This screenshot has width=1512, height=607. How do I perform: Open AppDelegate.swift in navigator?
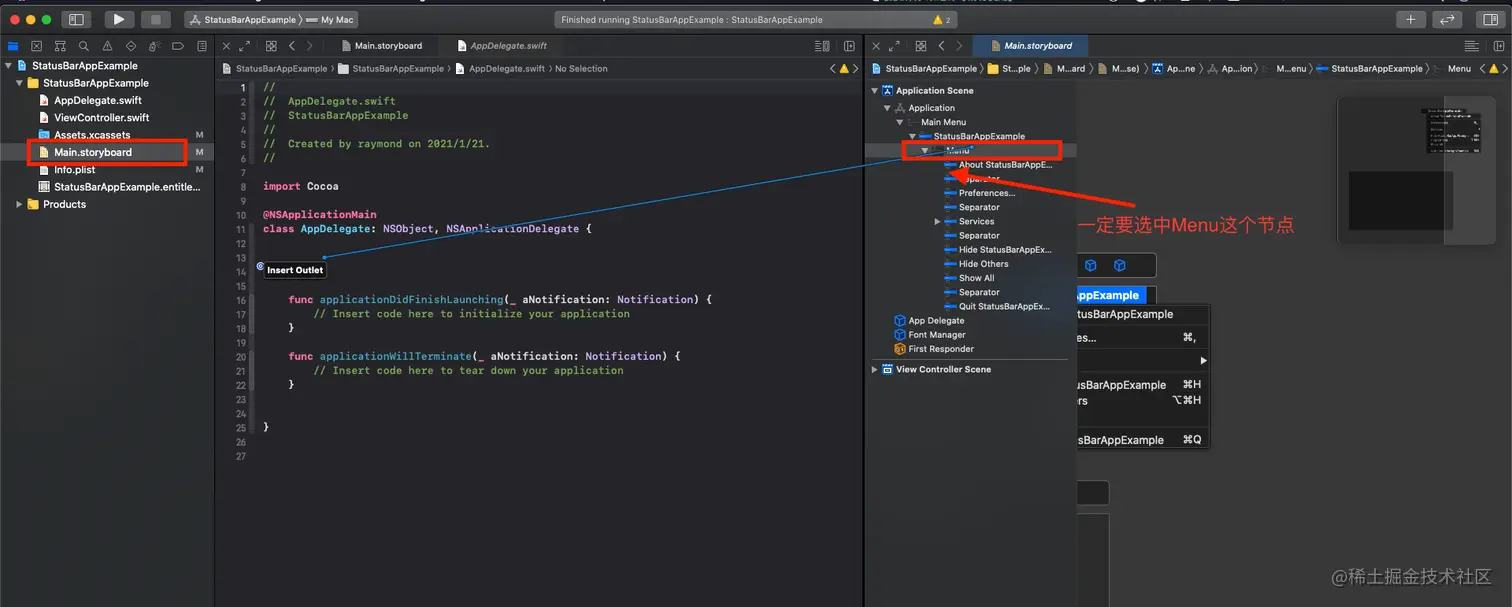(x=97, y=100)
